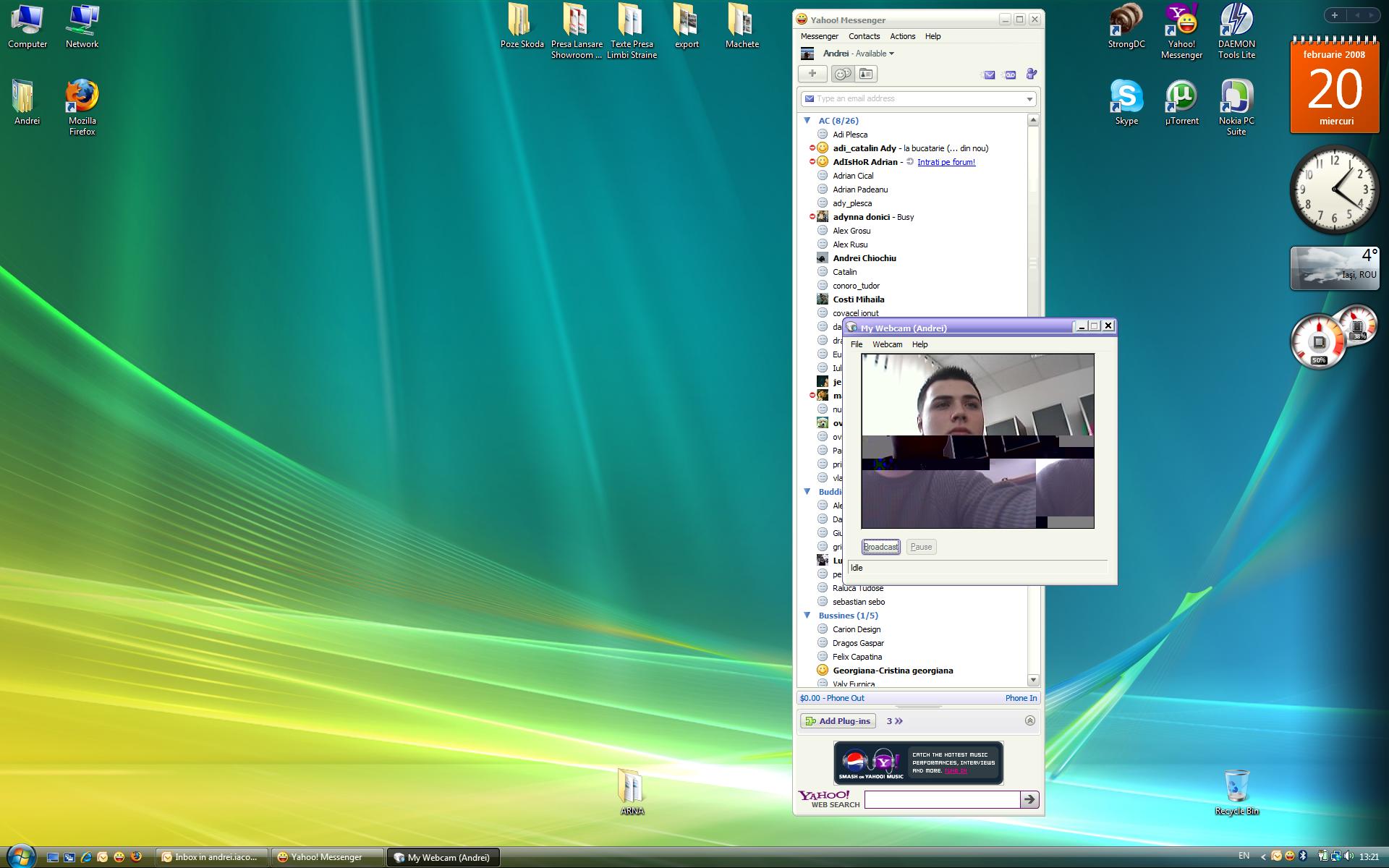Image resolution: width=1389 pixels, height=868 pixels.
Task: Select the Machete folder on desktop
Action: pos(742,27)
